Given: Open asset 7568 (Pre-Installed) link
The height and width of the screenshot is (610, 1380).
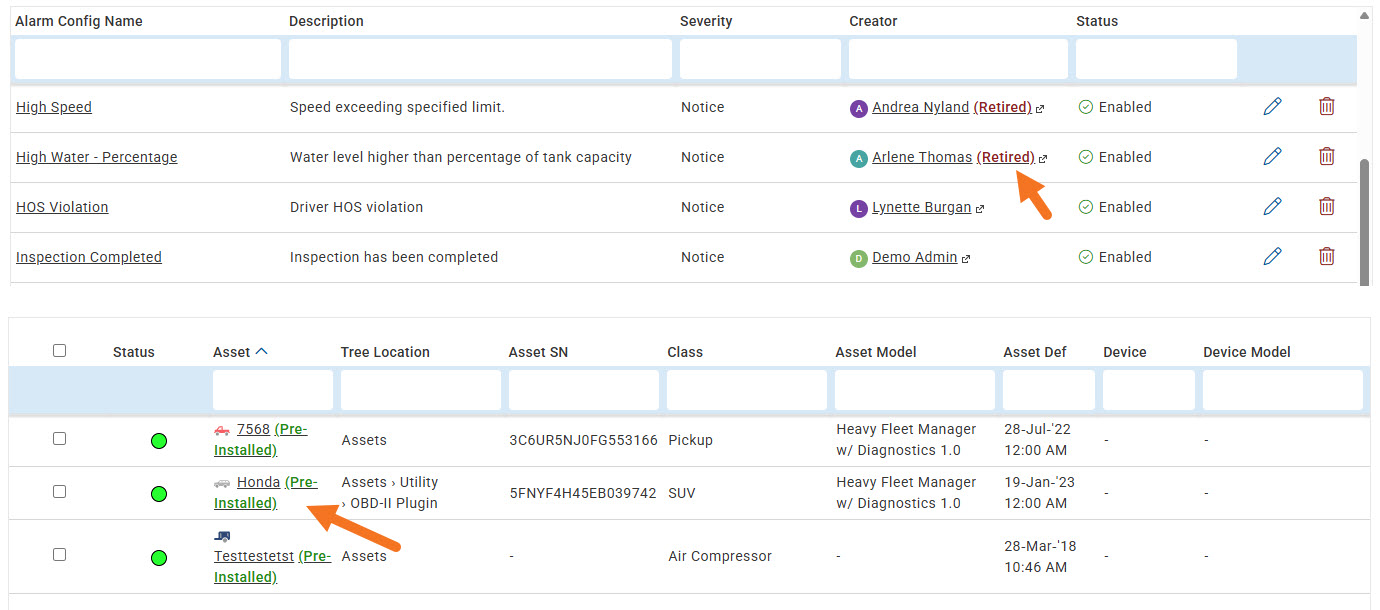Looking at the screenshot, I should coord(261,439).
